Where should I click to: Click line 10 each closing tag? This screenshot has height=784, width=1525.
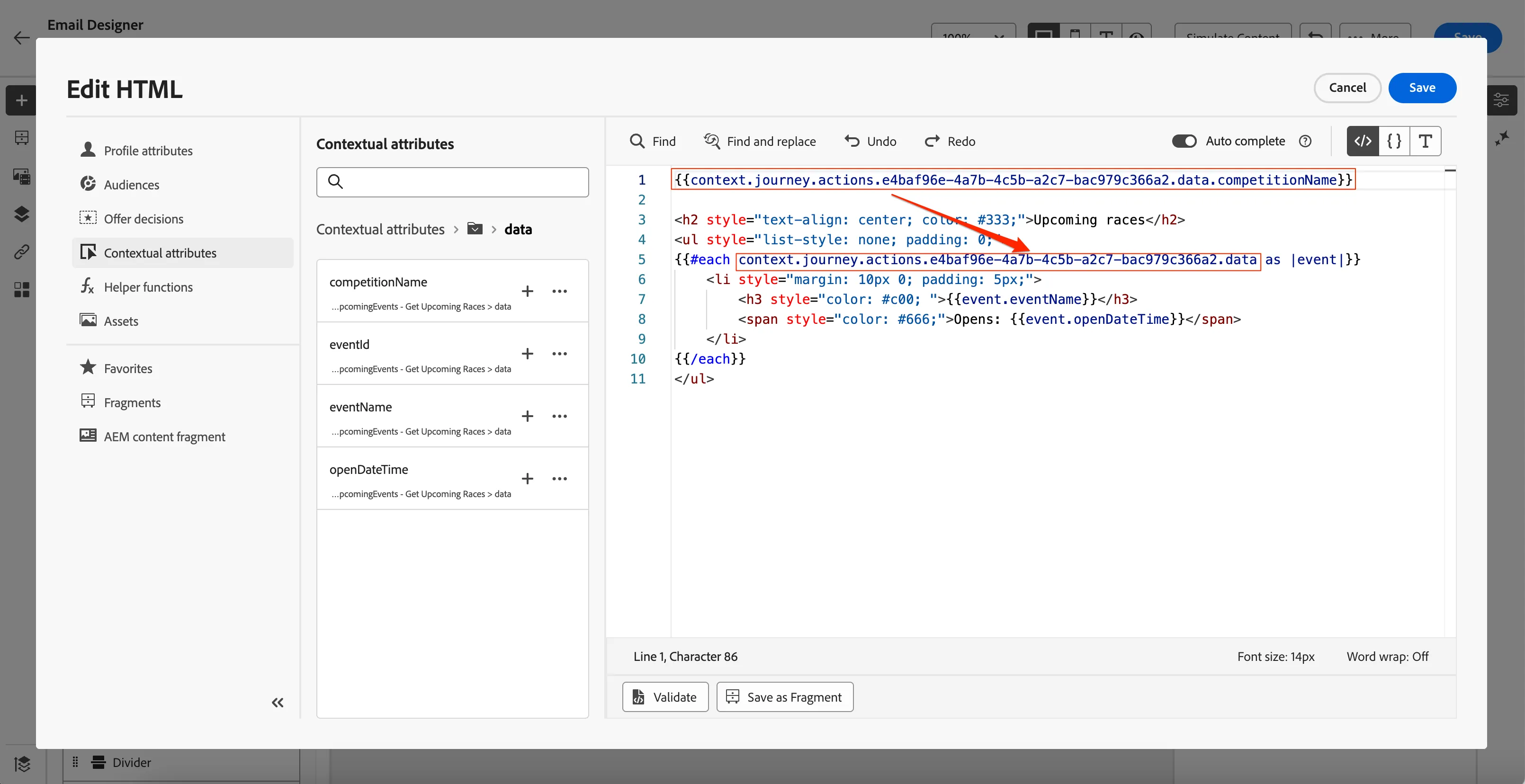tap(710, 358)
